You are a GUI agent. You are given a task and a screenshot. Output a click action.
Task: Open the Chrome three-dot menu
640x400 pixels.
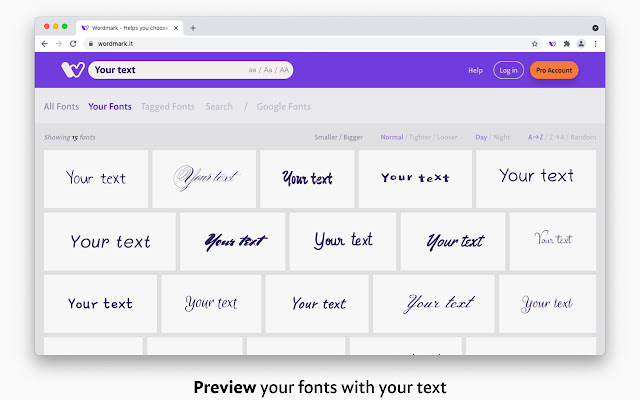pos(596,44)
